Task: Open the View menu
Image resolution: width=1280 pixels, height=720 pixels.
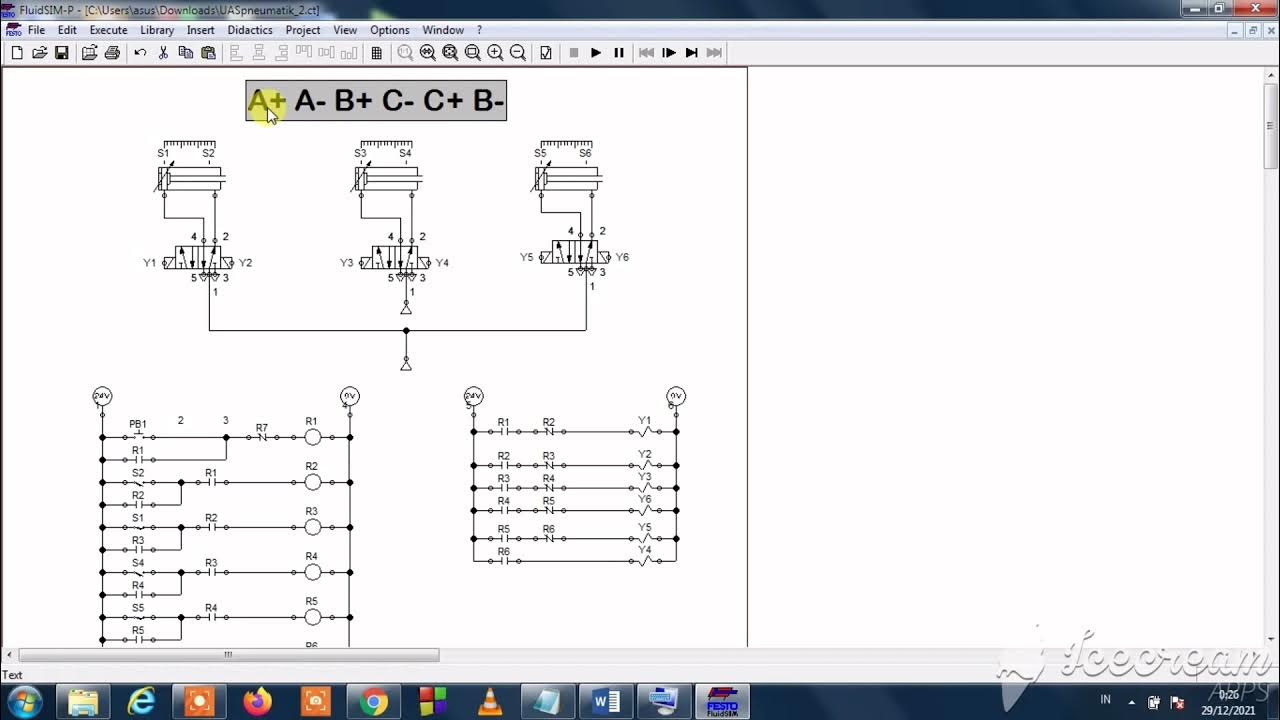Action: 345,30
